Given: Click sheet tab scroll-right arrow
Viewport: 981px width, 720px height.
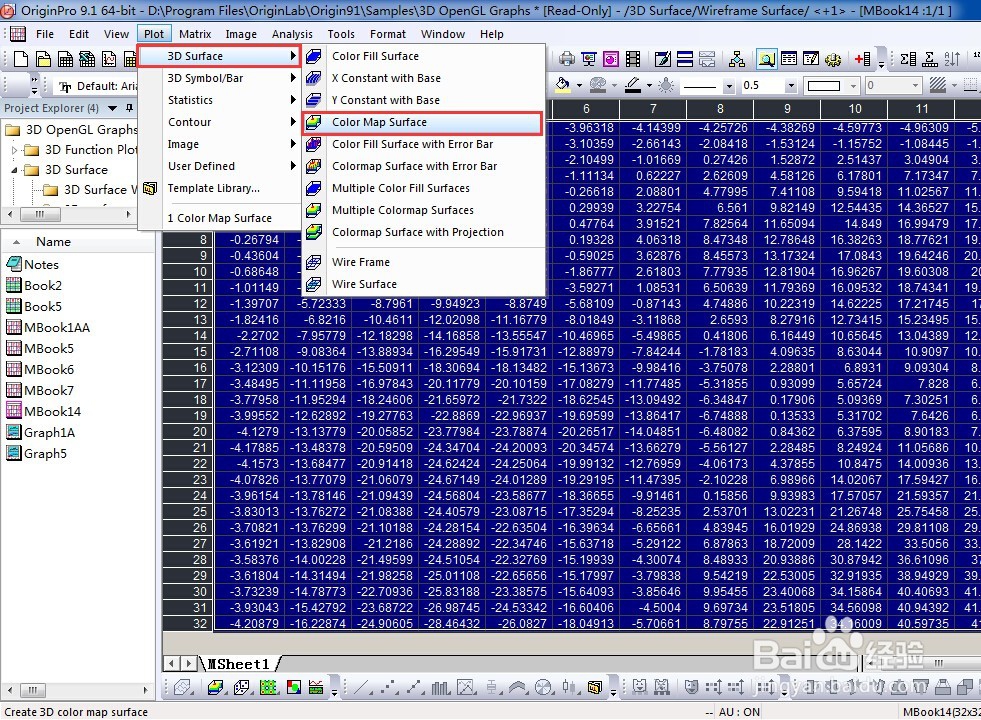Looking at the screenshot, I should (x=188, y=663).
